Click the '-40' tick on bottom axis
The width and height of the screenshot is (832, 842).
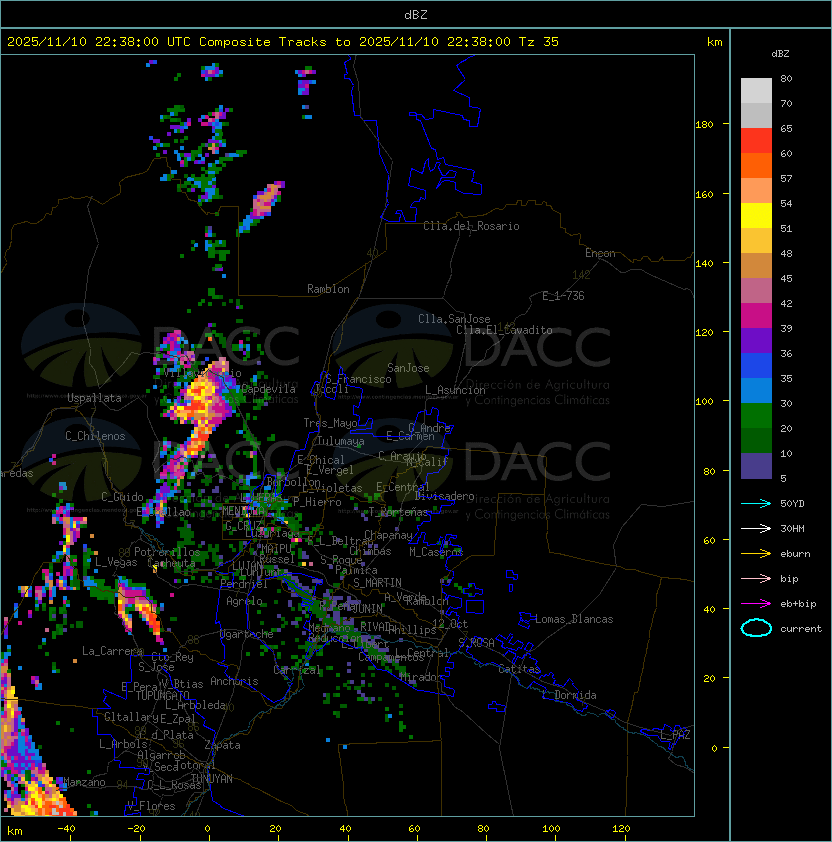(x=66, y=829)
